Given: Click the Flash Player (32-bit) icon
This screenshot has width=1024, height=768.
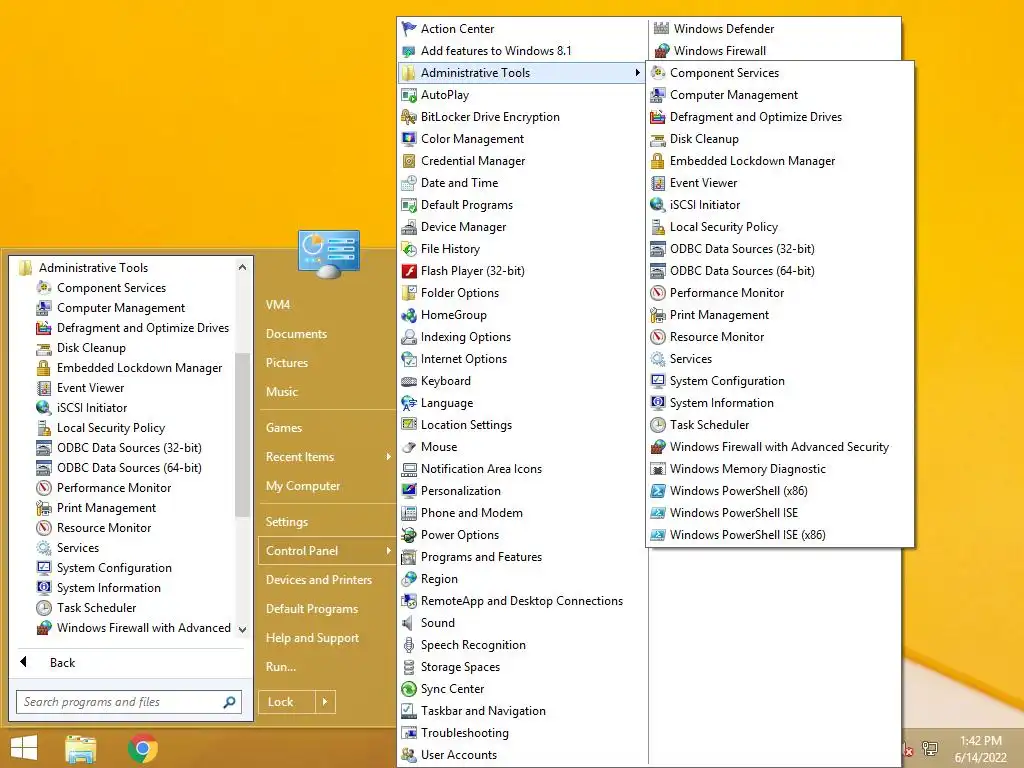Looking at the screenshot, I should (409, 271).
